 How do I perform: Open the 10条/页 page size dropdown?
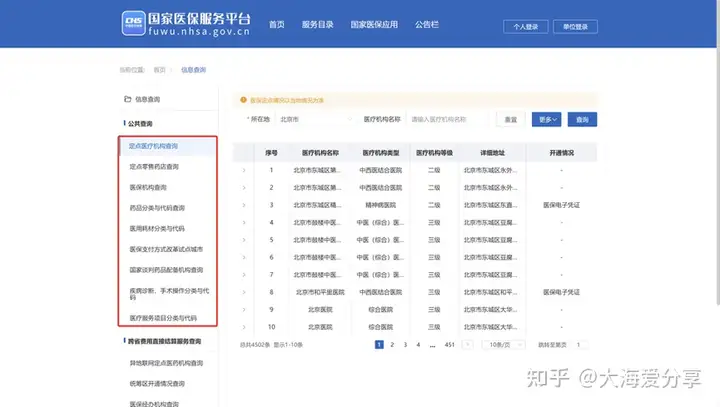pyautogui.click(x=503, y=345)
